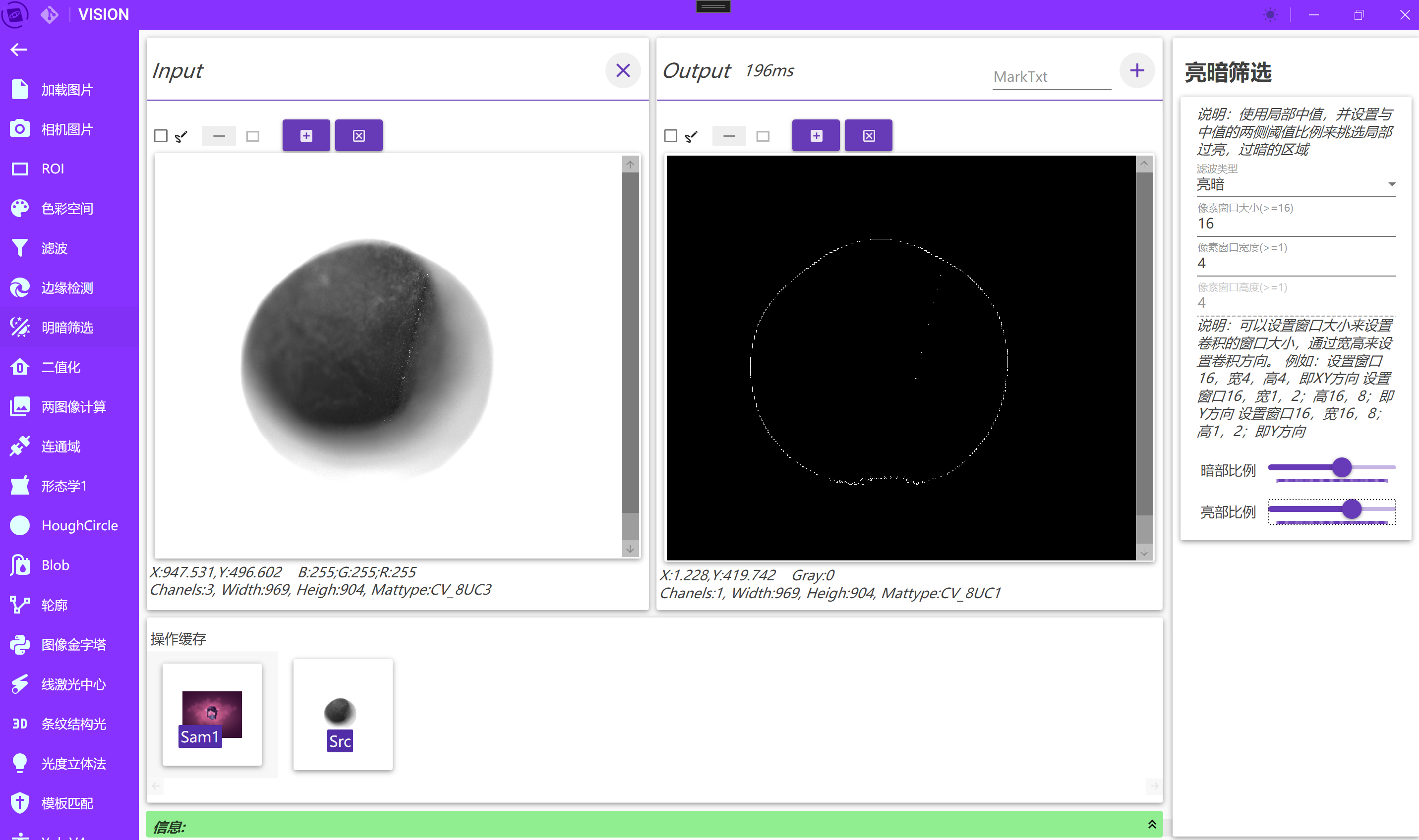Enable the Output panel checkbox

coord(670,136)
